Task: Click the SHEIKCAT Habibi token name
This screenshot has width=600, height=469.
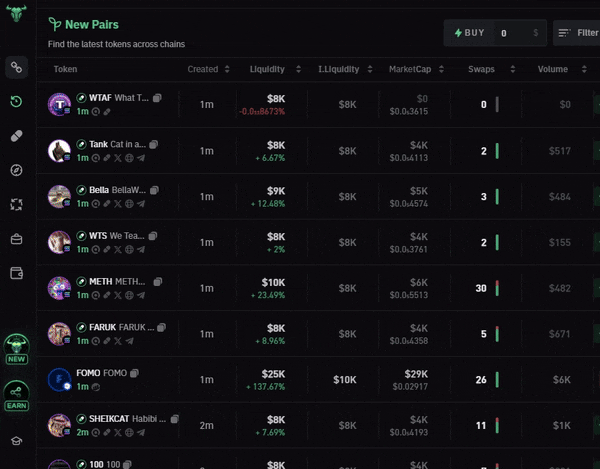Action: (127, 419)
